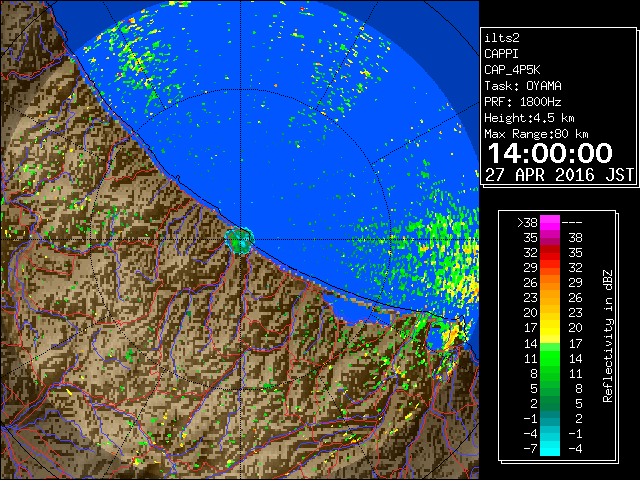
Task: Click the '27 APR 2016 JST' date
Action: [x=560, y=175]
